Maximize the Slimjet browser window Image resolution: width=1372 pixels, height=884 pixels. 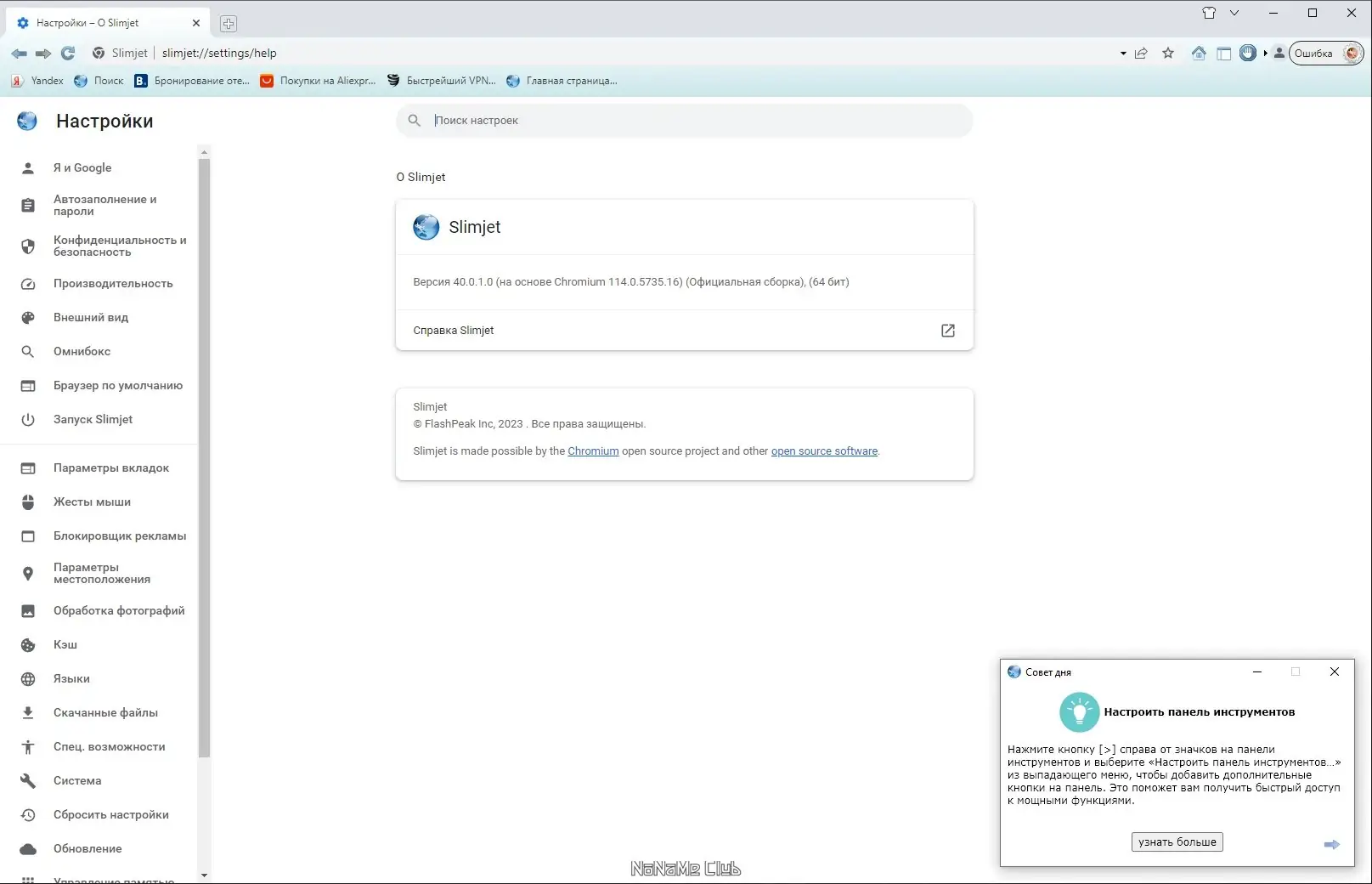coord(1313,13)
